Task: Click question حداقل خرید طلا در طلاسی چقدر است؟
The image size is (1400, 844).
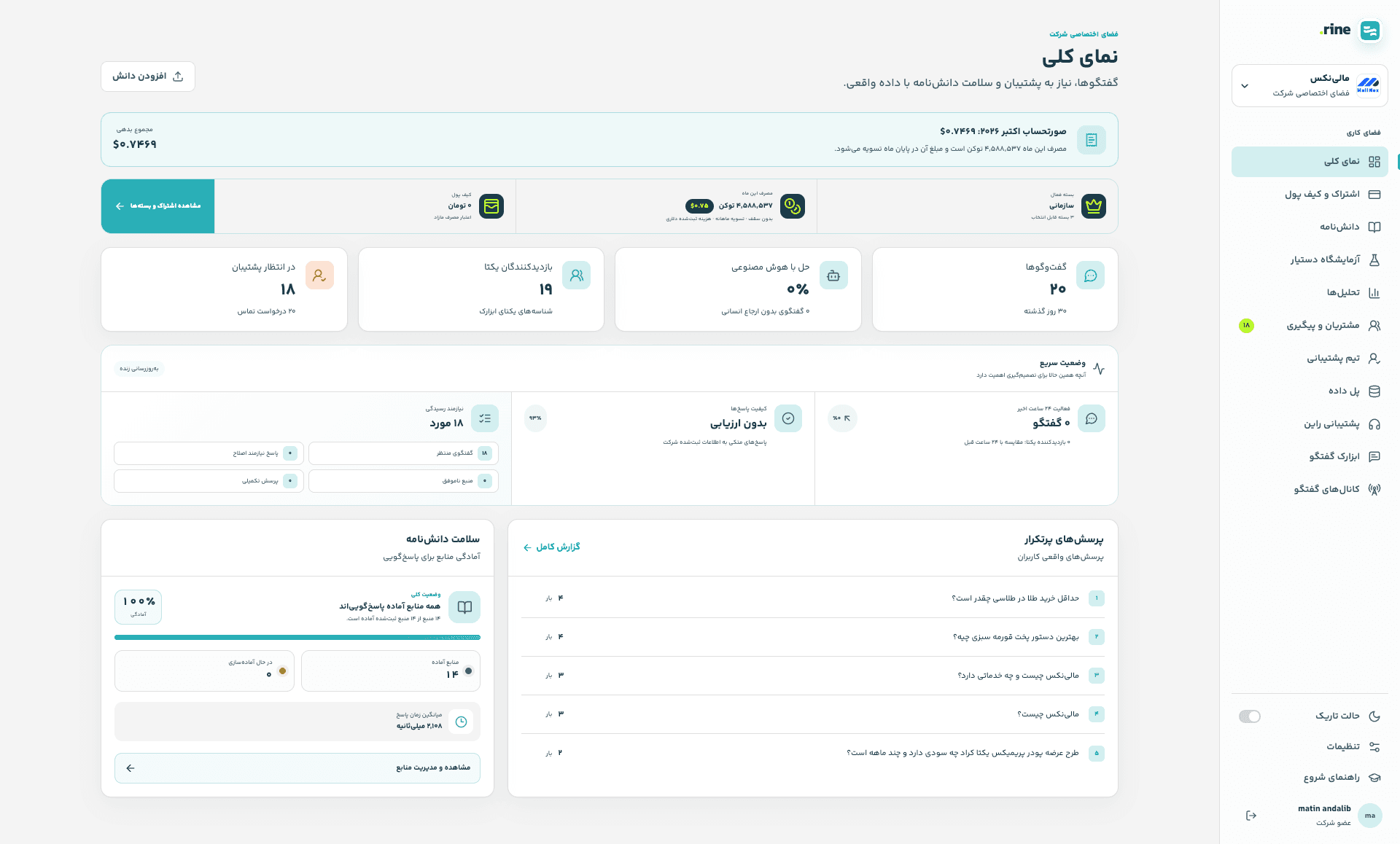Action: click(1015, 598)
